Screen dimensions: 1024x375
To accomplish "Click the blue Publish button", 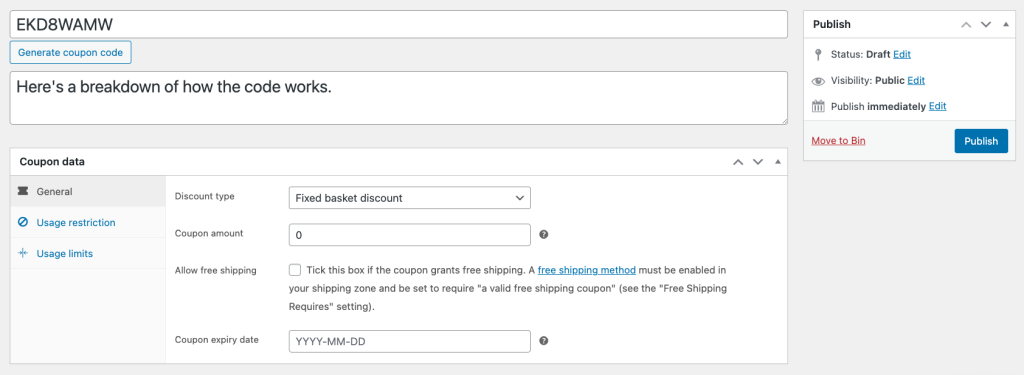I will pos(981,141).
